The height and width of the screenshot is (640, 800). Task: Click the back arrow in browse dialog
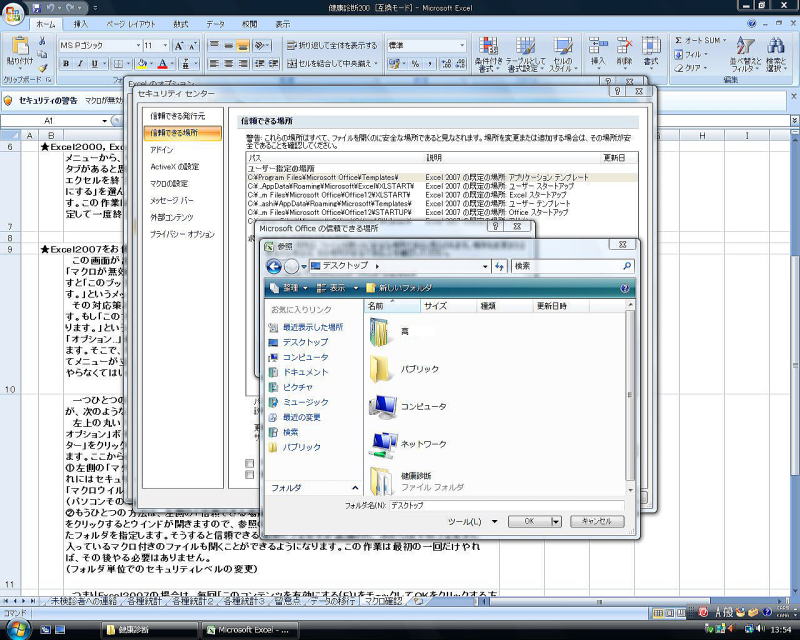(x=274, y=267)
